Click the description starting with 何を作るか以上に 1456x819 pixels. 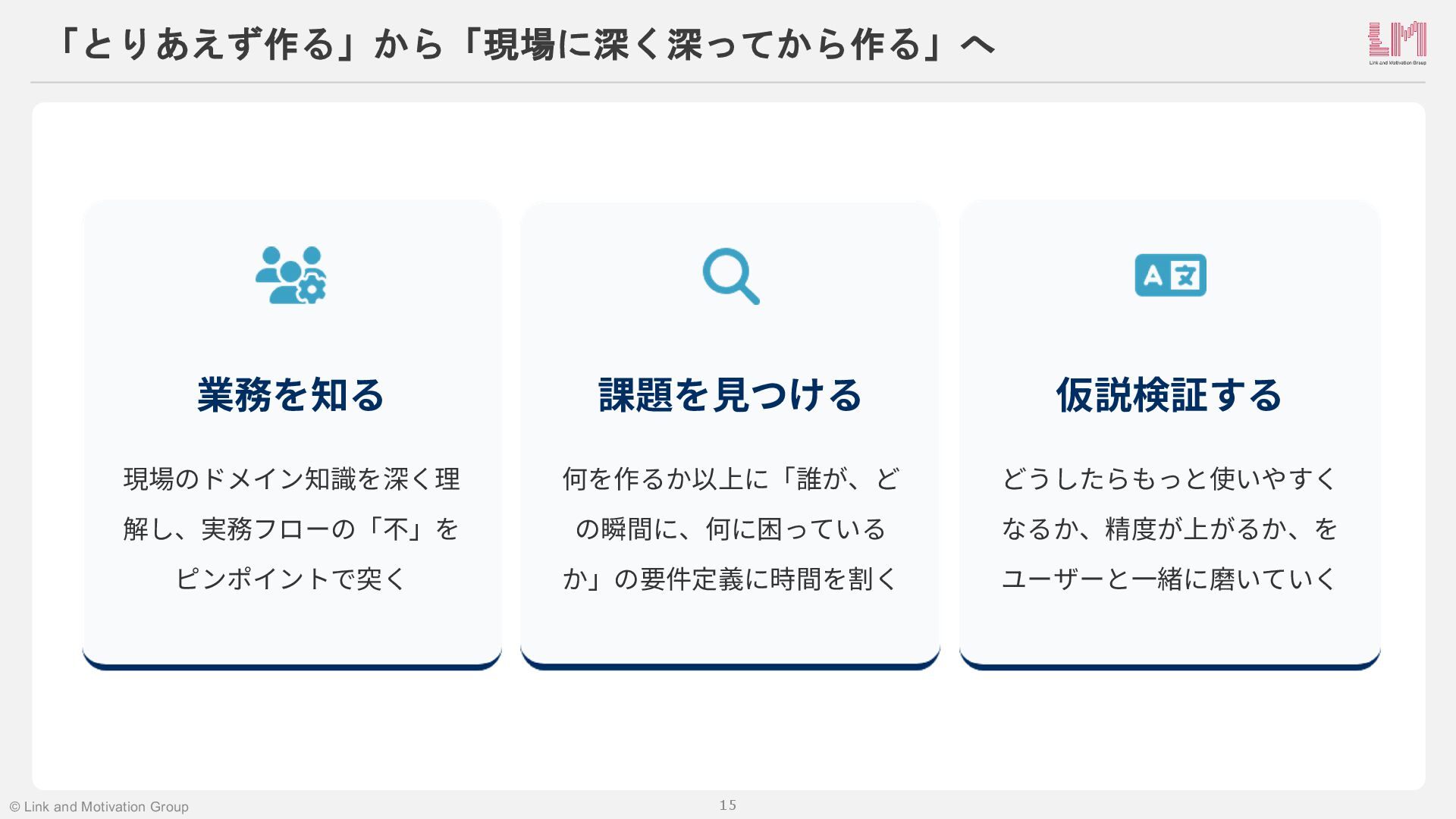pyautogui.click(x=730, y=479)
